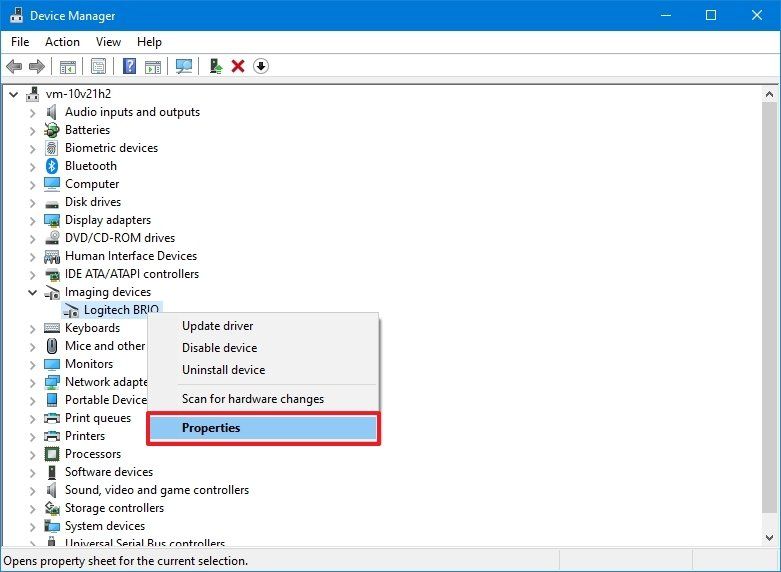The height and width of the screenshot is (572, 781).
Task: Click Show/Hide Console Tree toolbar icon
Action: [68, 66]
